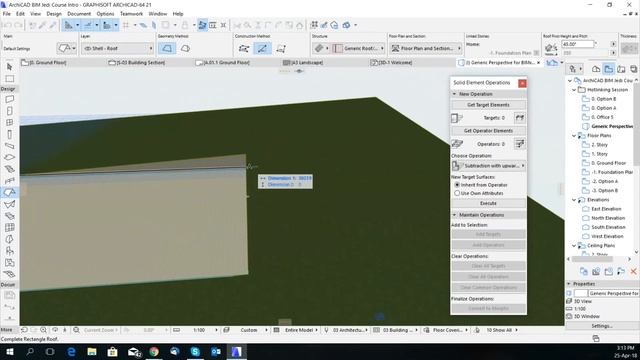The width and height of the screenshot is (640, 360).
Task: Click the Redo icon in the toolbar
Action: (18, 25)
